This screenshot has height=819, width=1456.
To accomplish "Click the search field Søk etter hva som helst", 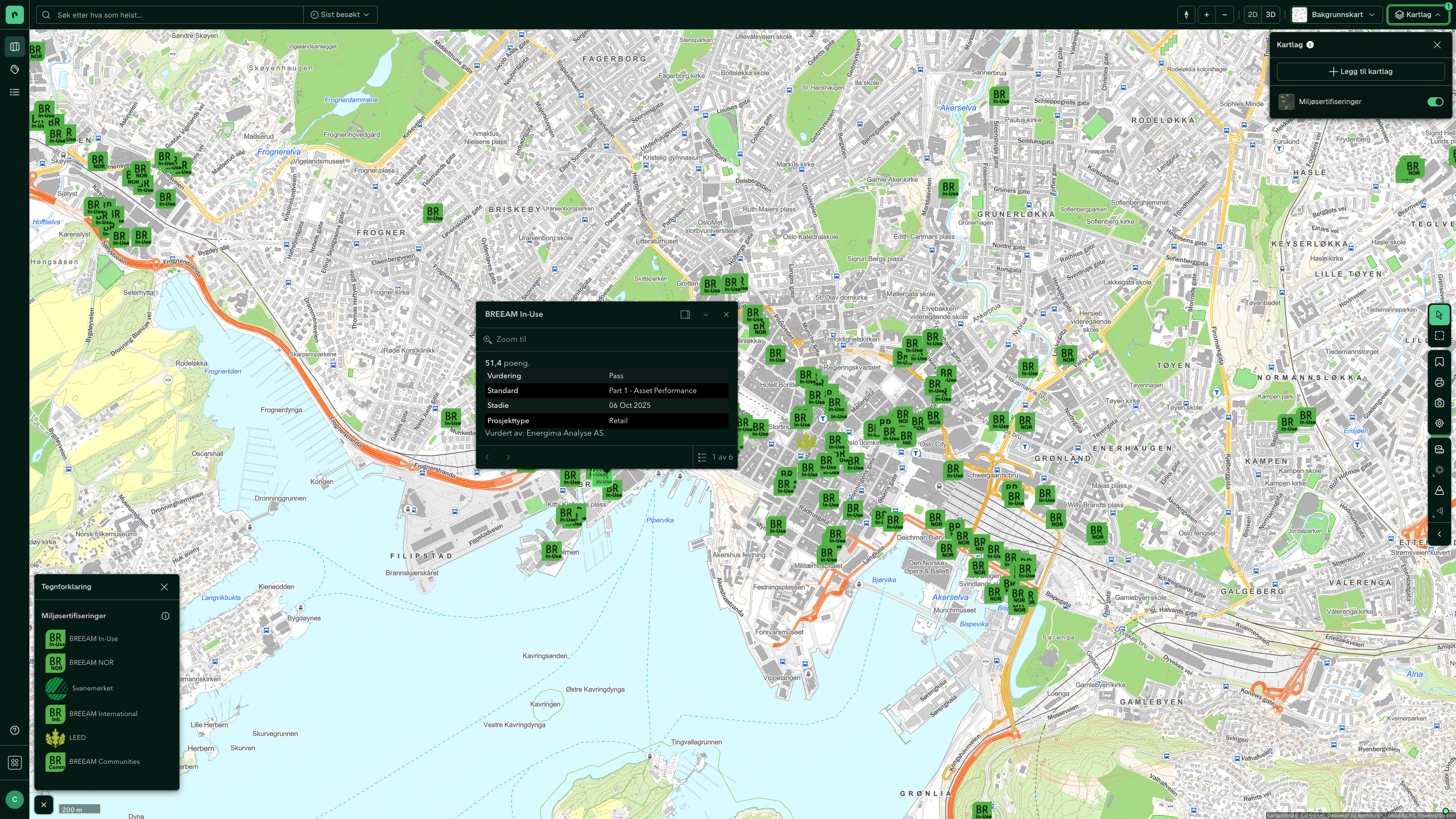I will tap(169, 15).
